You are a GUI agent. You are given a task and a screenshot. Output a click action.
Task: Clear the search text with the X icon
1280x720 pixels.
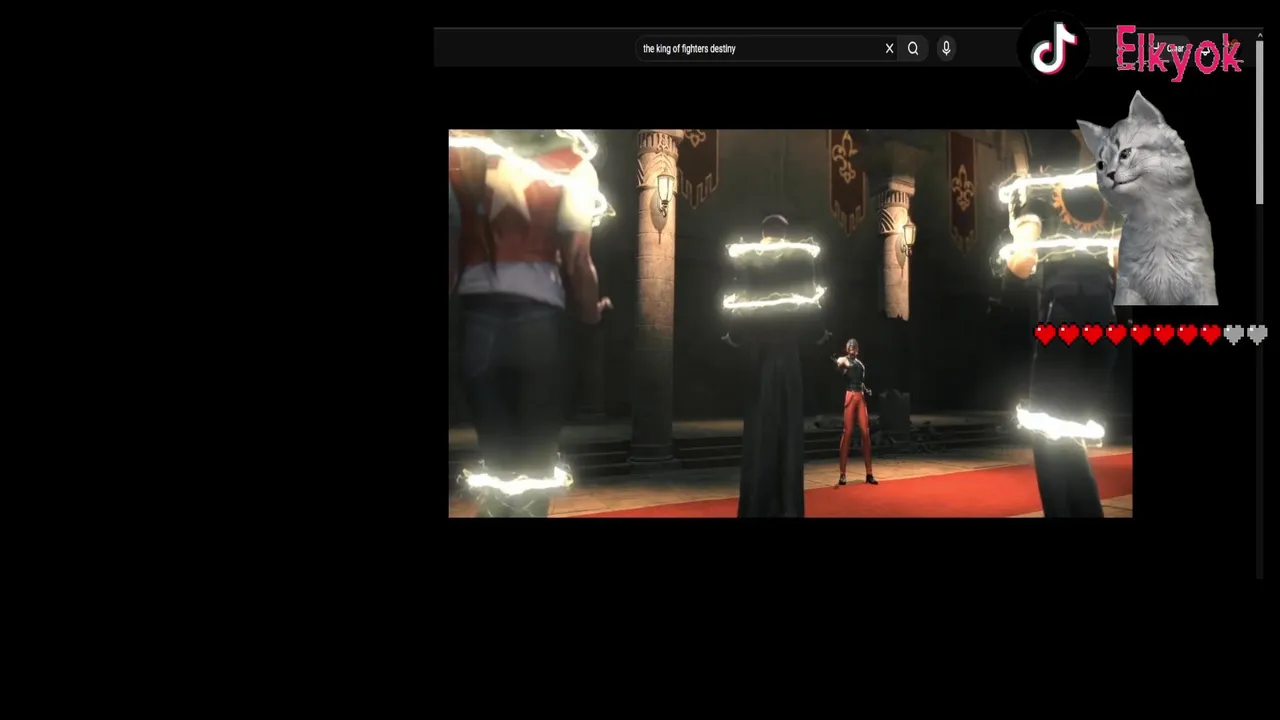point(889,48)
